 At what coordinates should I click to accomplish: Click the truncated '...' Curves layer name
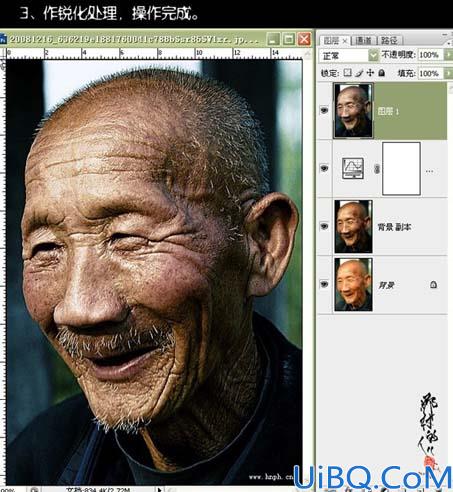[429, 171]
